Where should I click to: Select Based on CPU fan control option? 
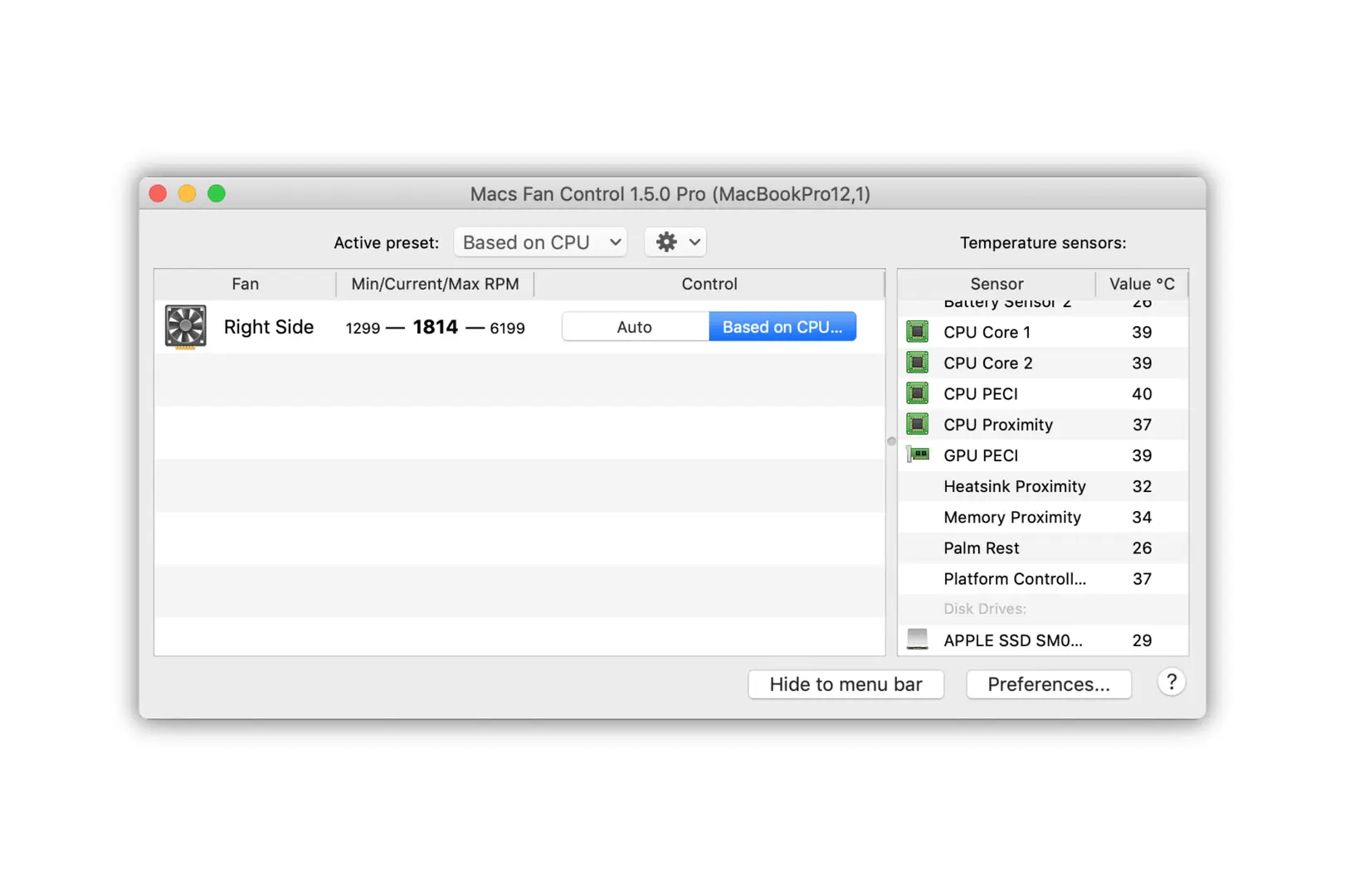tap(782, 327)
